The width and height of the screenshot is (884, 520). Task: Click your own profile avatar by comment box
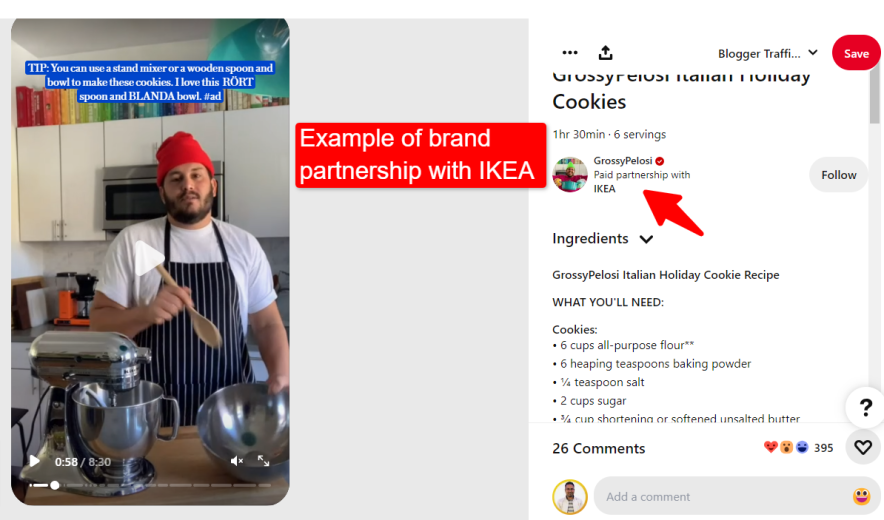click(570, 496)
